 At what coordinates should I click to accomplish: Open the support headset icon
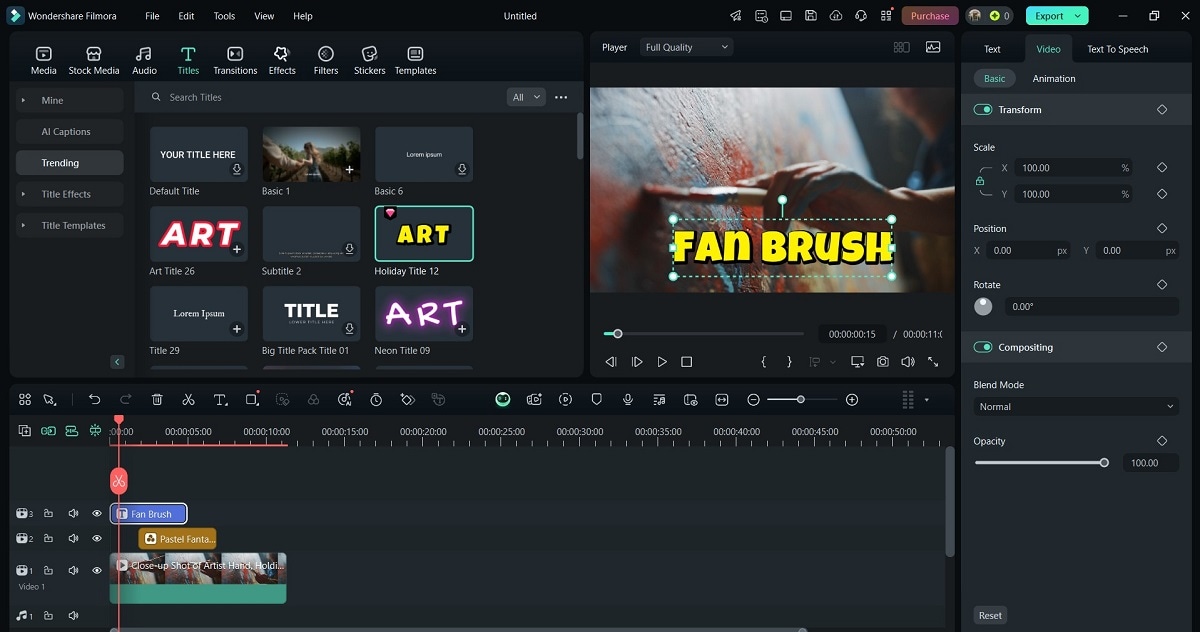861,16
